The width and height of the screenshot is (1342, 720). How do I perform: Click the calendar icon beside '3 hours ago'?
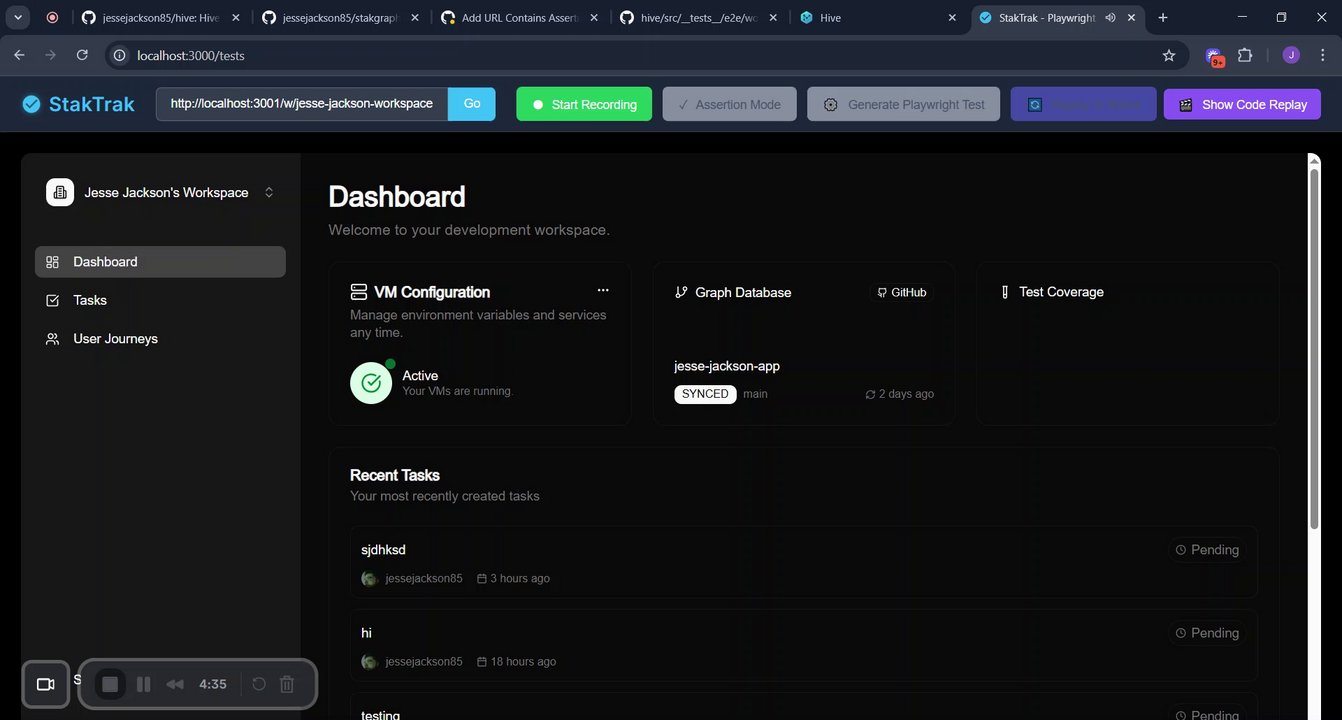click(482, 579)
